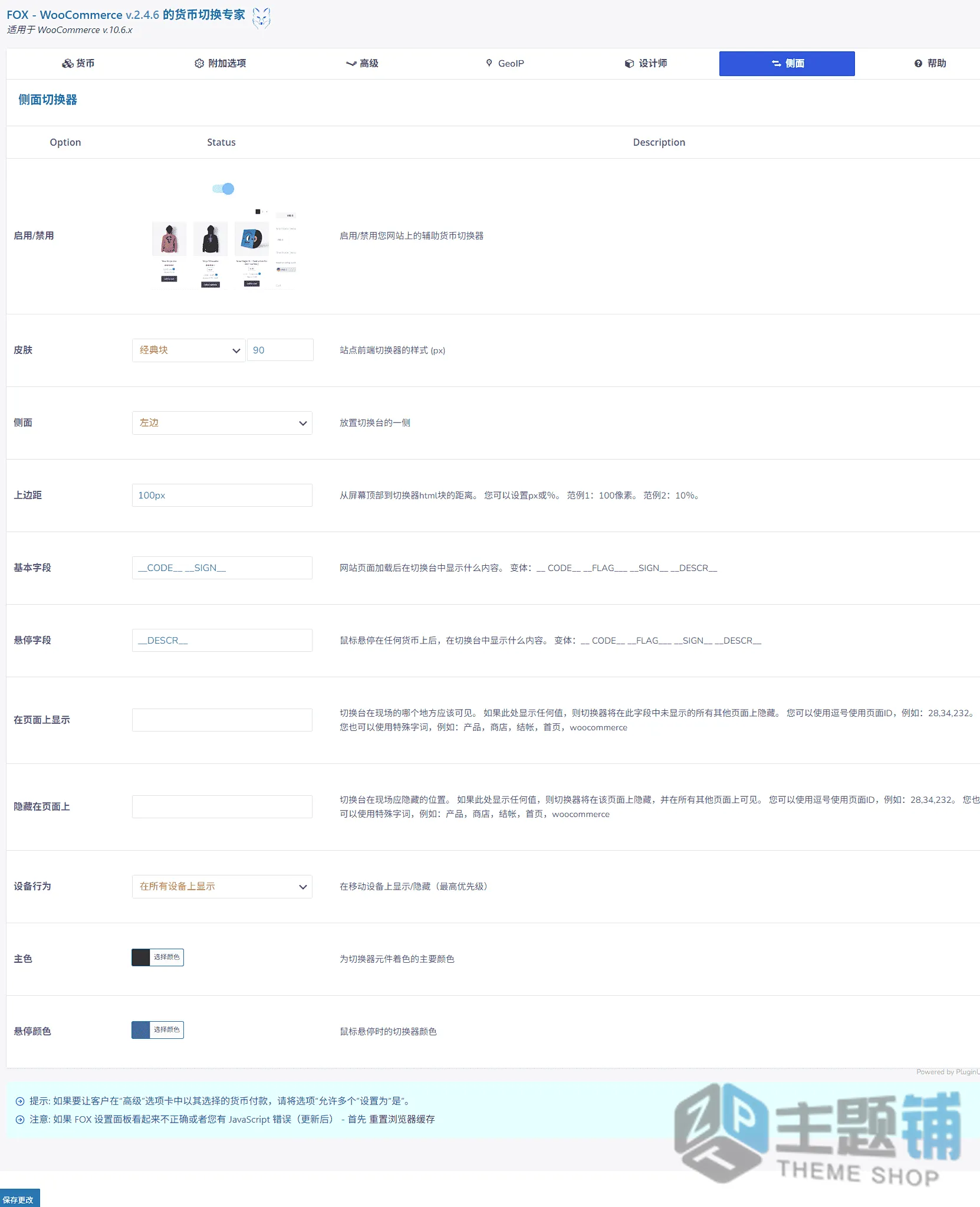The image size is (980, 1207).
Task: Click the 适用于 WooCommerce v.10.6.x subtitle
Action: click(x=70, y=30)
